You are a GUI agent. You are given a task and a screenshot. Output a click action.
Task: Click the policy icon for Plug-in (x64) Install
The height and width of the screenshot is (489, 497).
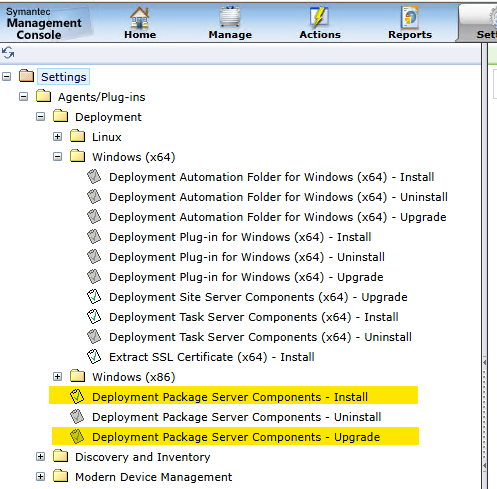pos(94,237)
